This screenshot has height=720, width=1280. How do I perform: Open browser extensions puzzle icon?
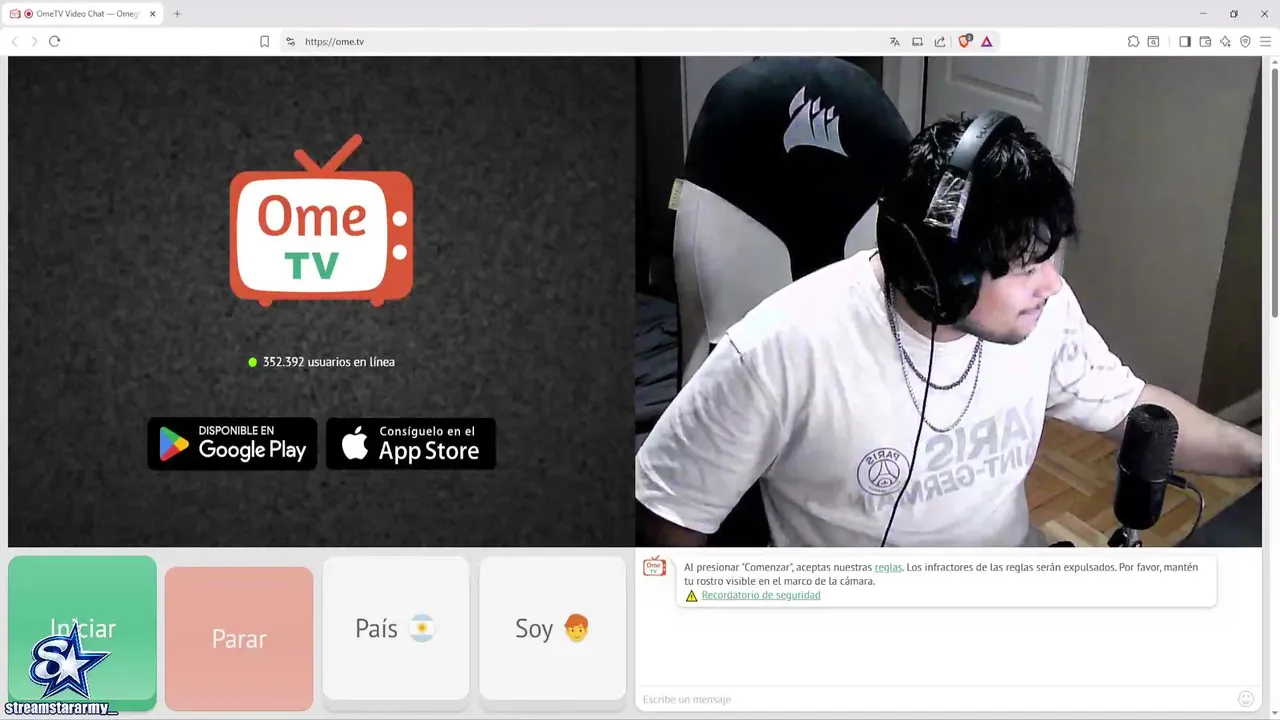1133,41
